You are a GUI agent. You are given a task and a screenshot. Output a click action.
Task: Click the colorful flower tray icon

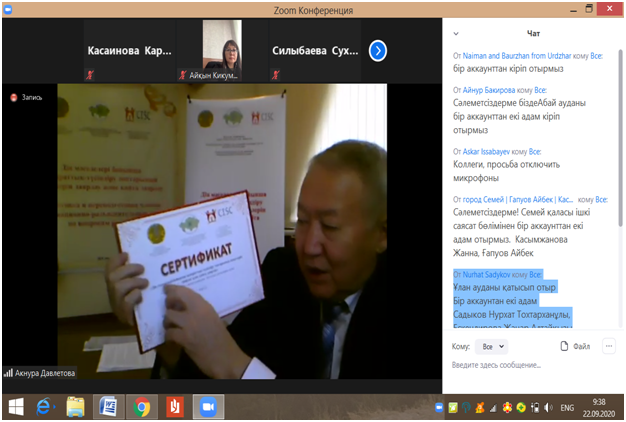(507, 408)
